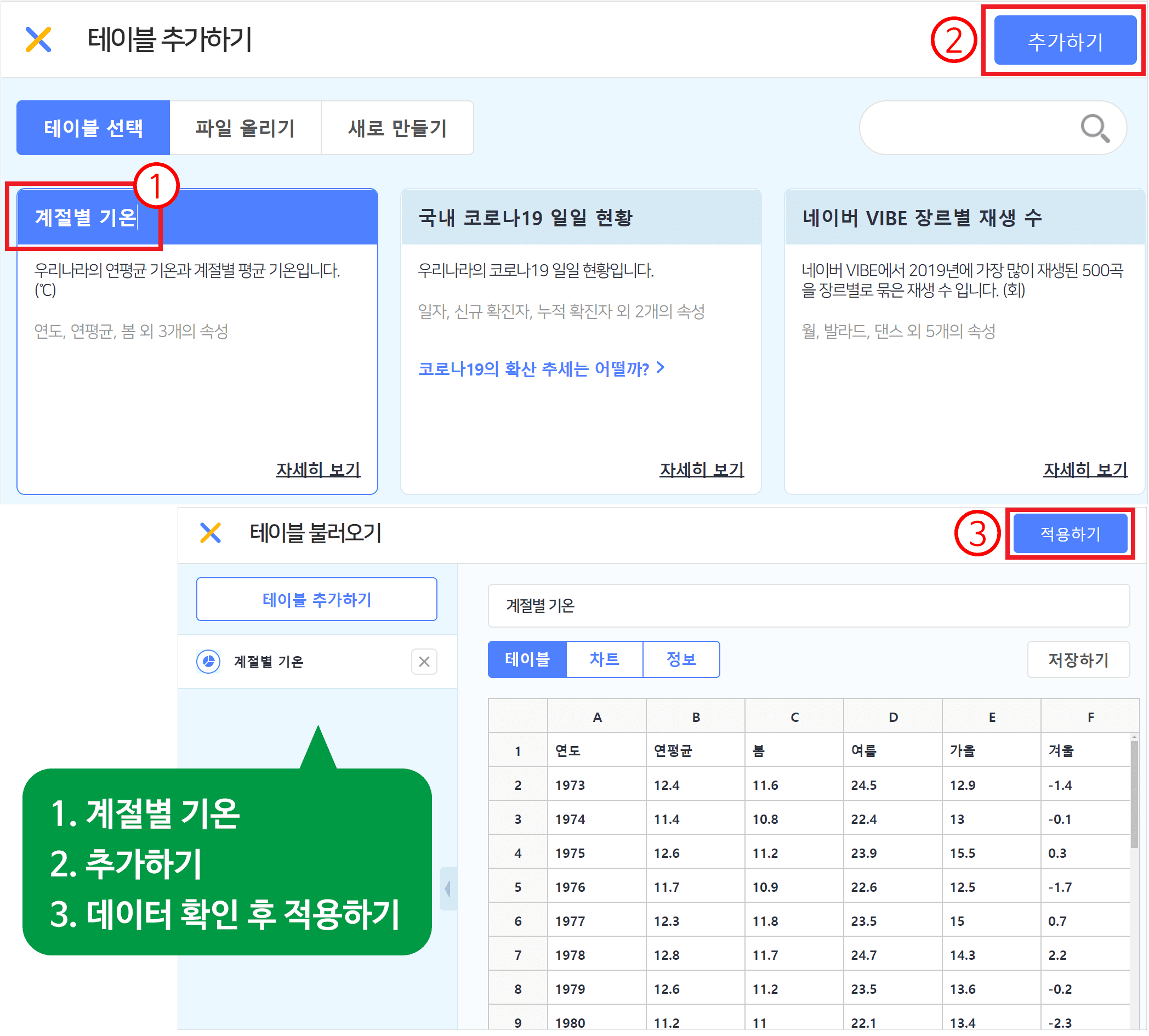
Task: Click the cell containing 1973
Action: (x=598, y=785)
